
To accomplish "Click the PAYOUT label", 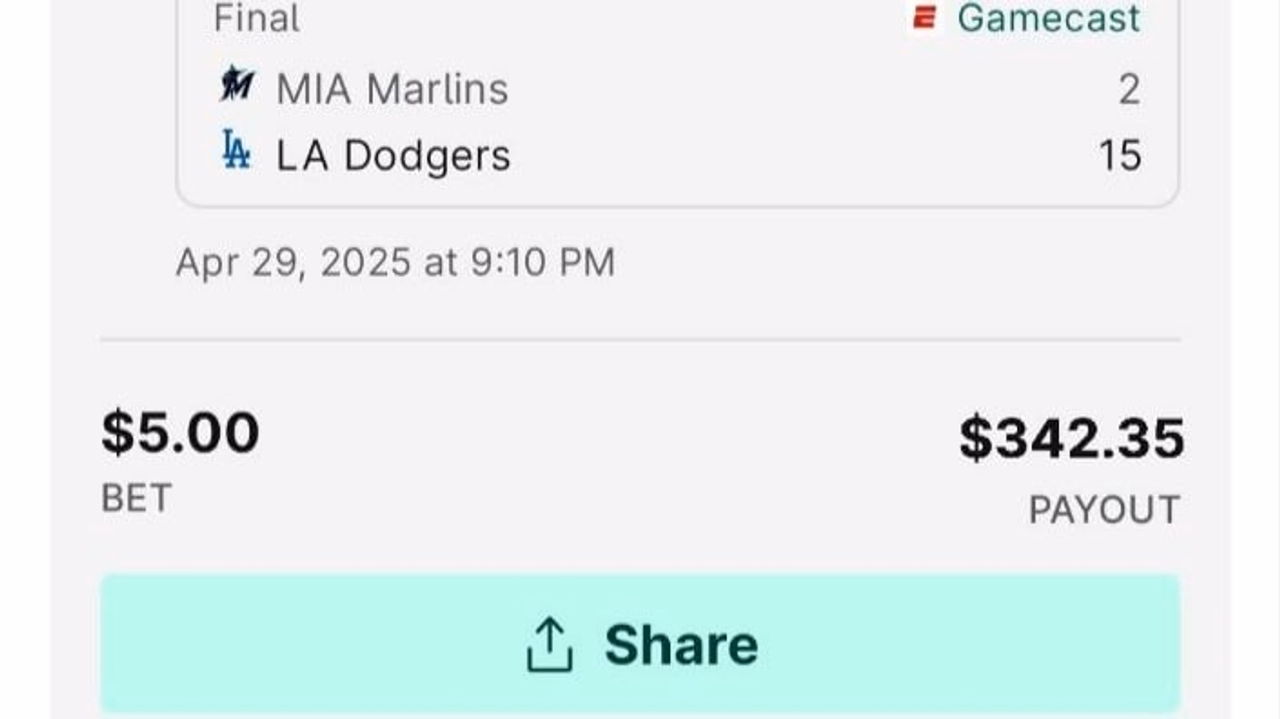I will click(1104, 510).
